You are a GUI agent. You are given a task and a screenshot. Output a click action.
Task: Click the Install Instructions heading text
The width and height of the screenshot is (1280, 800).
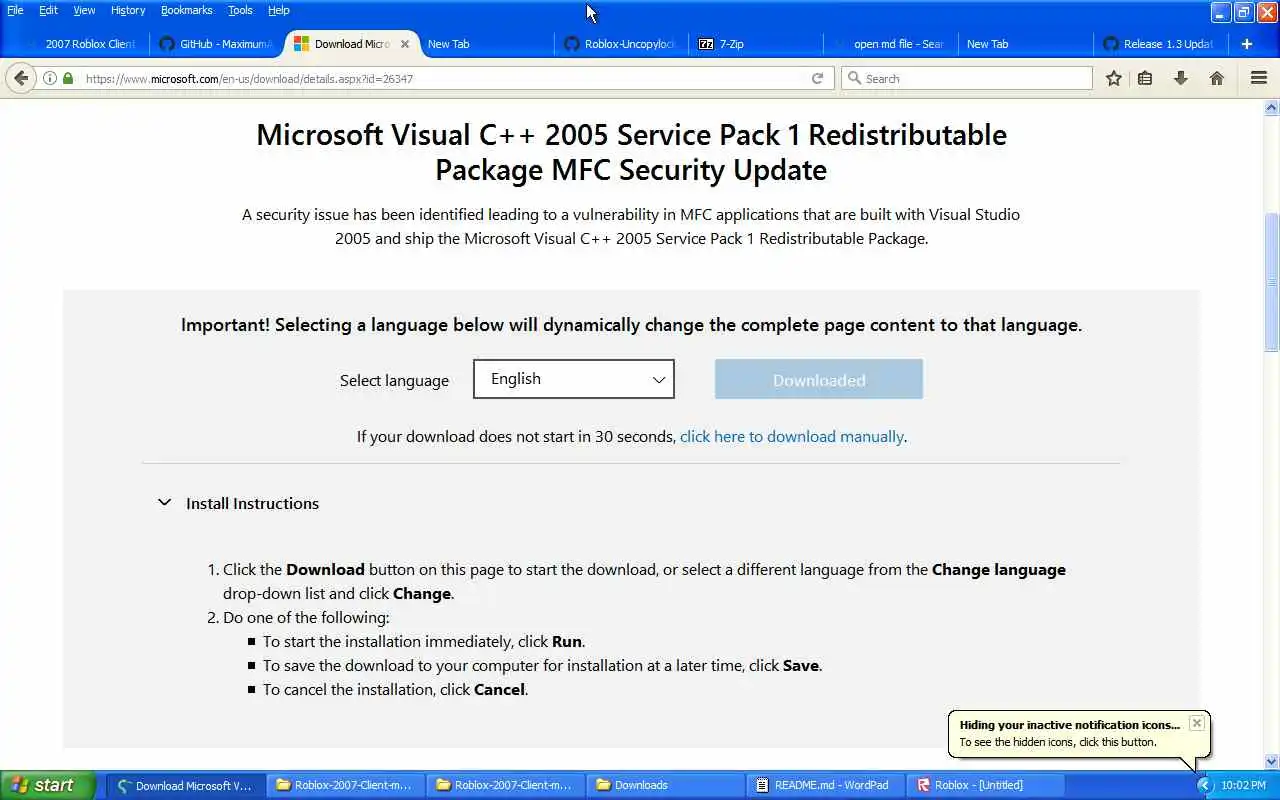pos(252,503)
